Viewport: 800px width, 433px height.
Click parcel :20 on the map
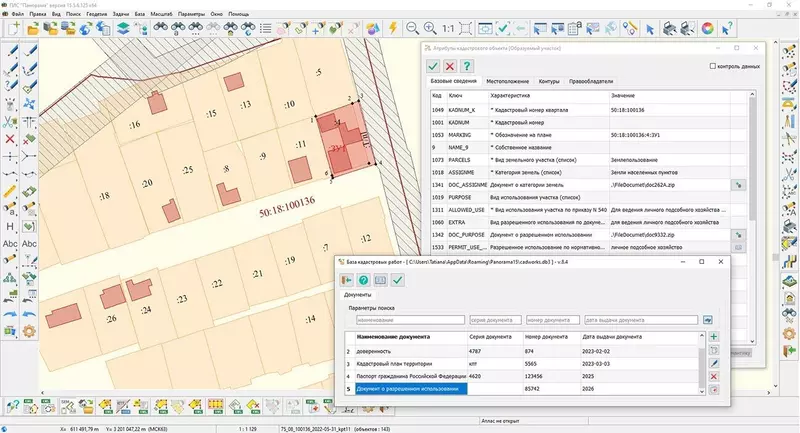147,184
